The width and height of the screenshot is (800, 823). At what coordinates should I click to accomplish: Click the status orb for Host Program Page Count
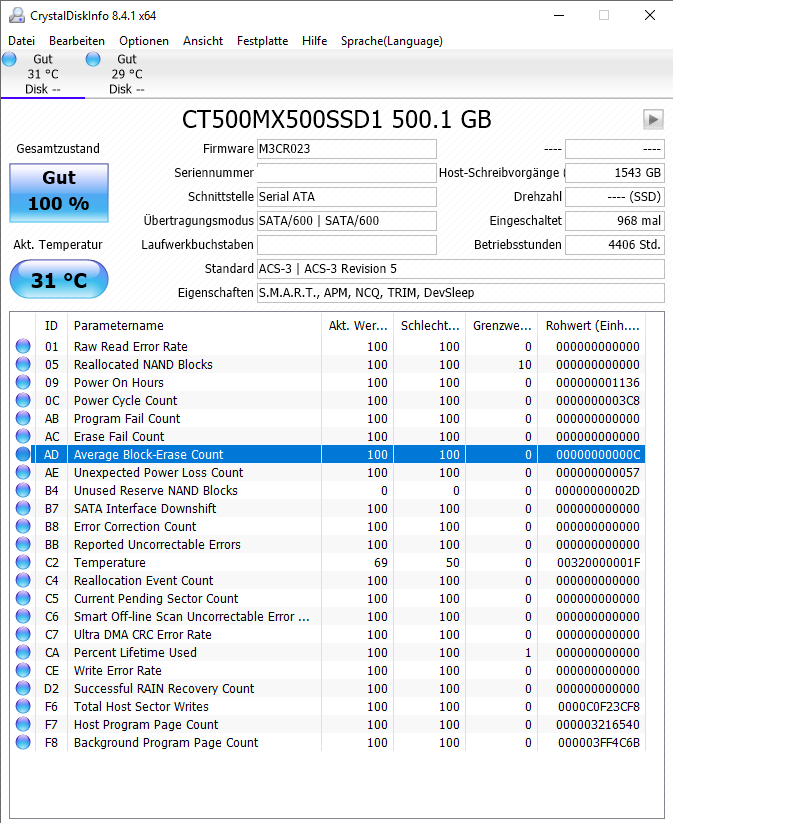coord(23,724)
